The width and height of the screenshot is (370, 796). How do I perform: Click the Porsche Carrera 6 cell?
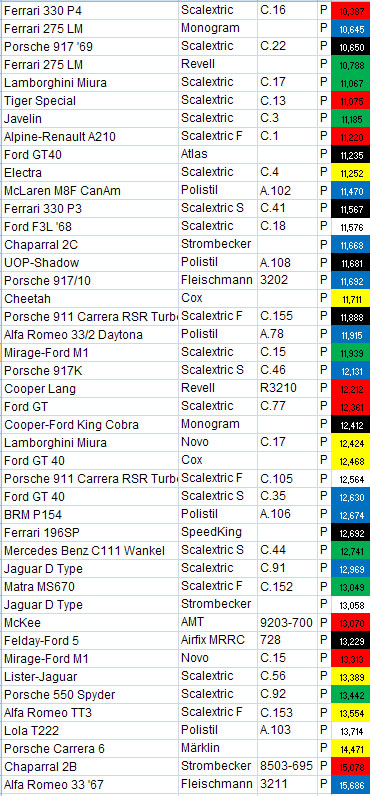point(90,749)
